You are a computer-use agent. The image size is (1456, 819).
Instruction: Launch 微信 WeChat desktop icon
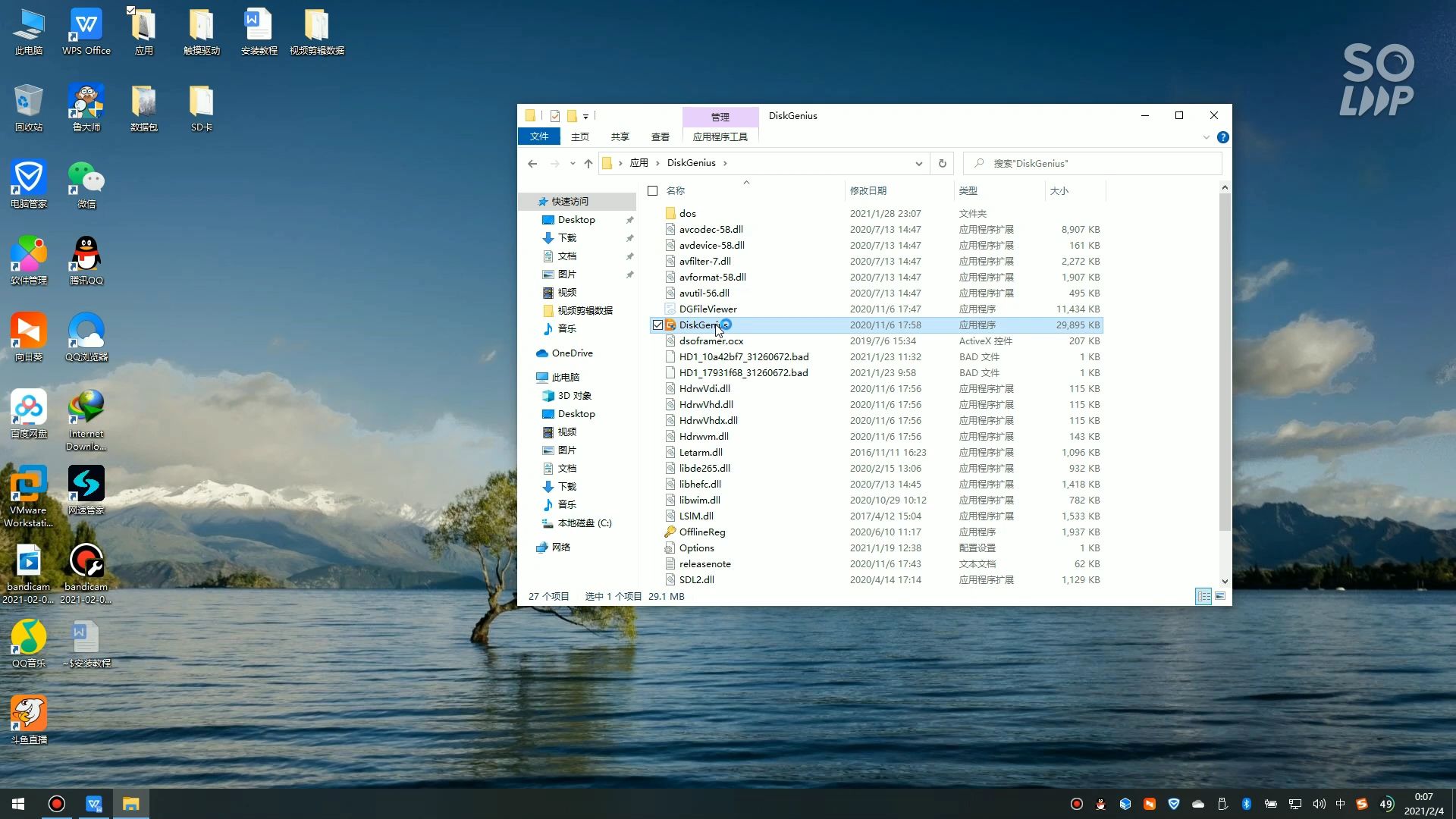pos(86,184)
